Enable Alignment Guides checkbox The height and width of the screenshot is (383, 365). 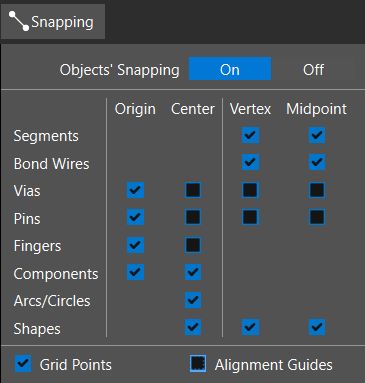pyautogui.click(x=198, y=363)
